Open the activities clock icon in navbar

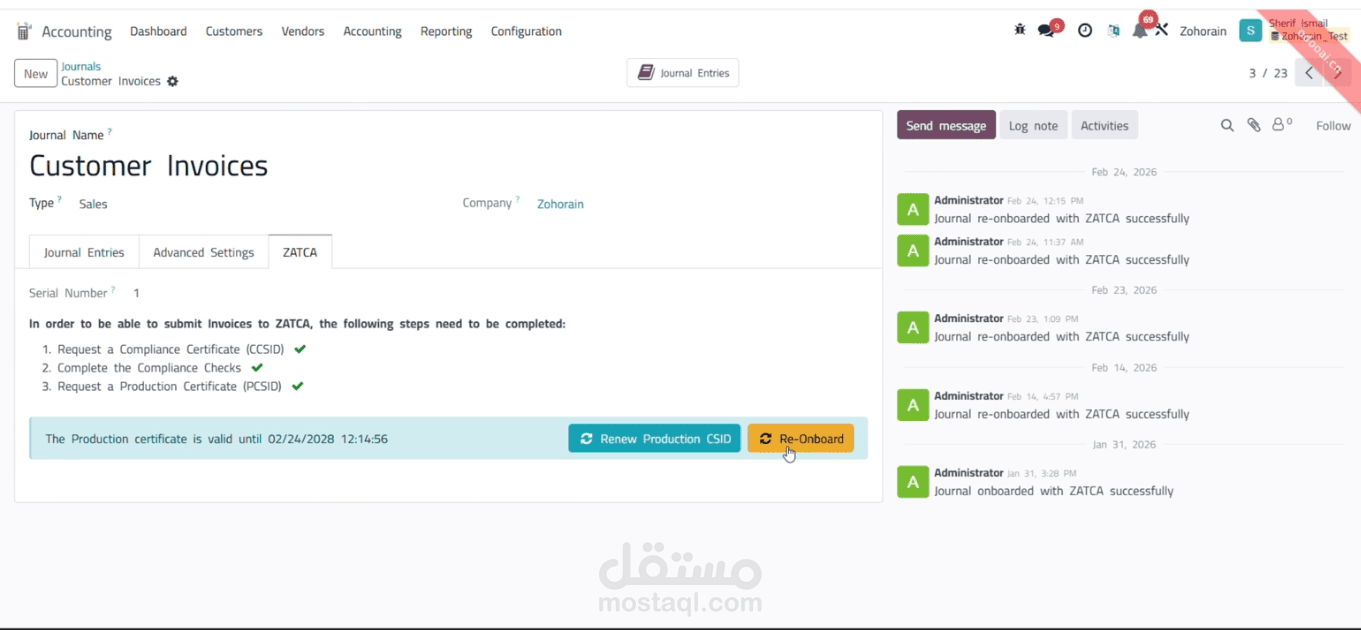click(x=1085, y=31)
